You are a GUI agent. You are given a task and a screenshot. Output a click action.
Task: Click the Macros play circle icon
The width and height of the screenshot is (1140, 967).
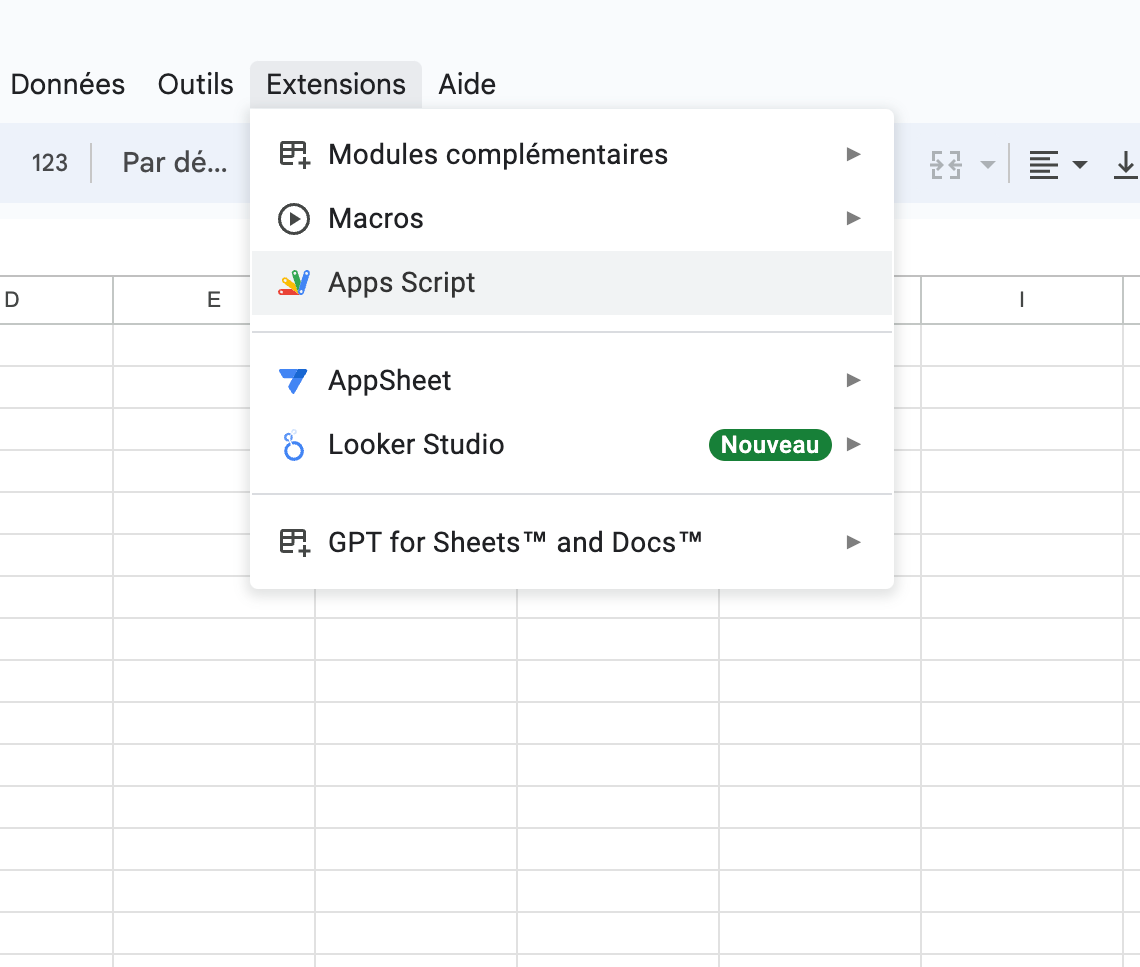point(294,219)
